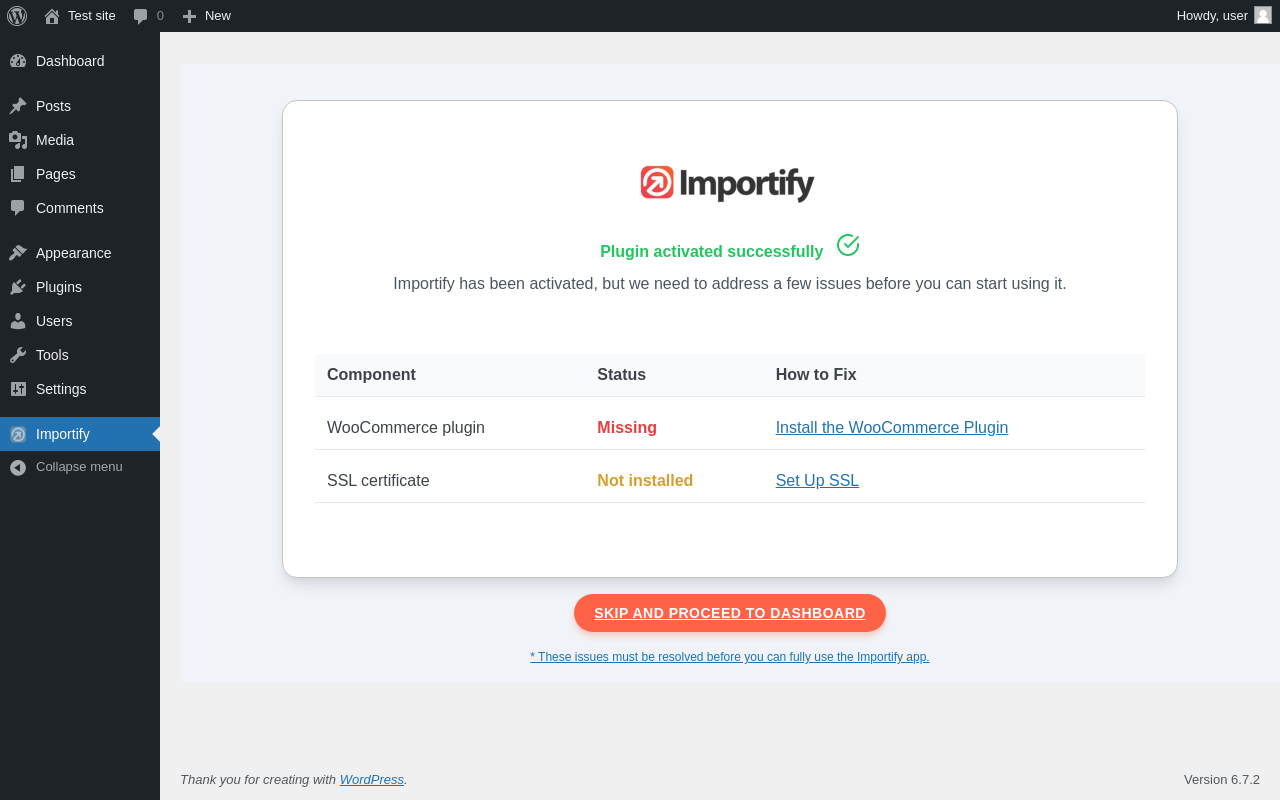Click the Pages icon in sidebar
Viewport: 1280px width, 800px height.
18,174
